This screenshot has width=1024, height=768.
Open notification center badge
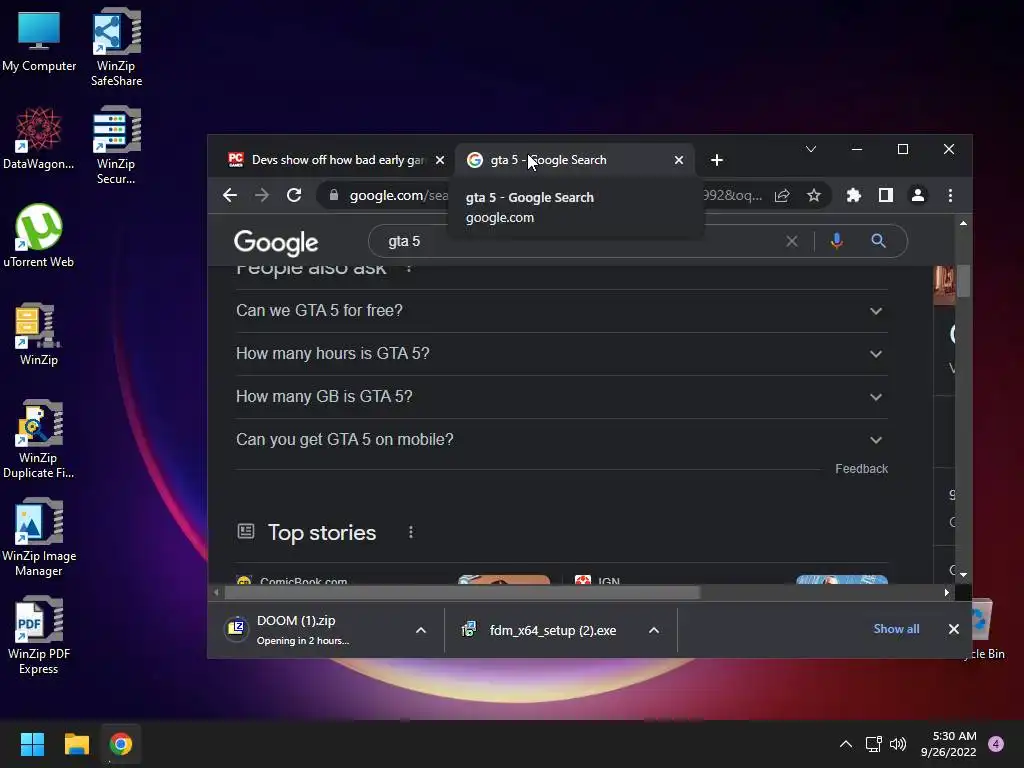[996, 744]
